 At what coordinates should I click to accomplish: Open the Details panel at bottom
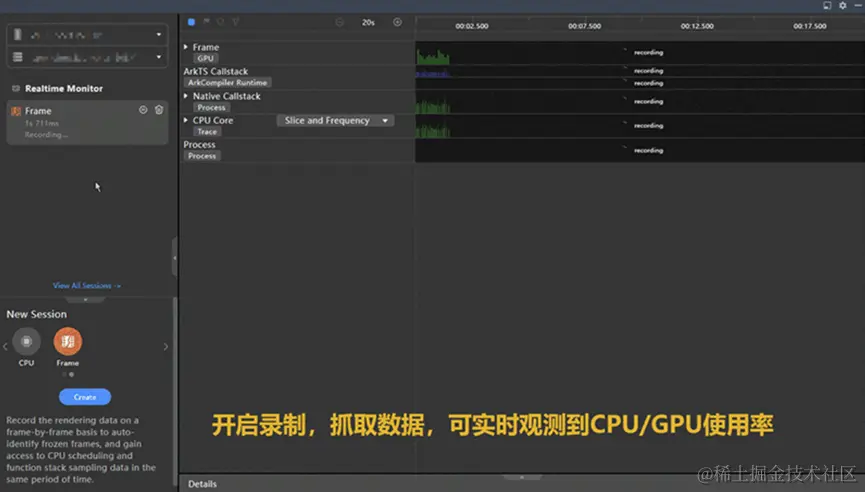click(x=202, y=484)
